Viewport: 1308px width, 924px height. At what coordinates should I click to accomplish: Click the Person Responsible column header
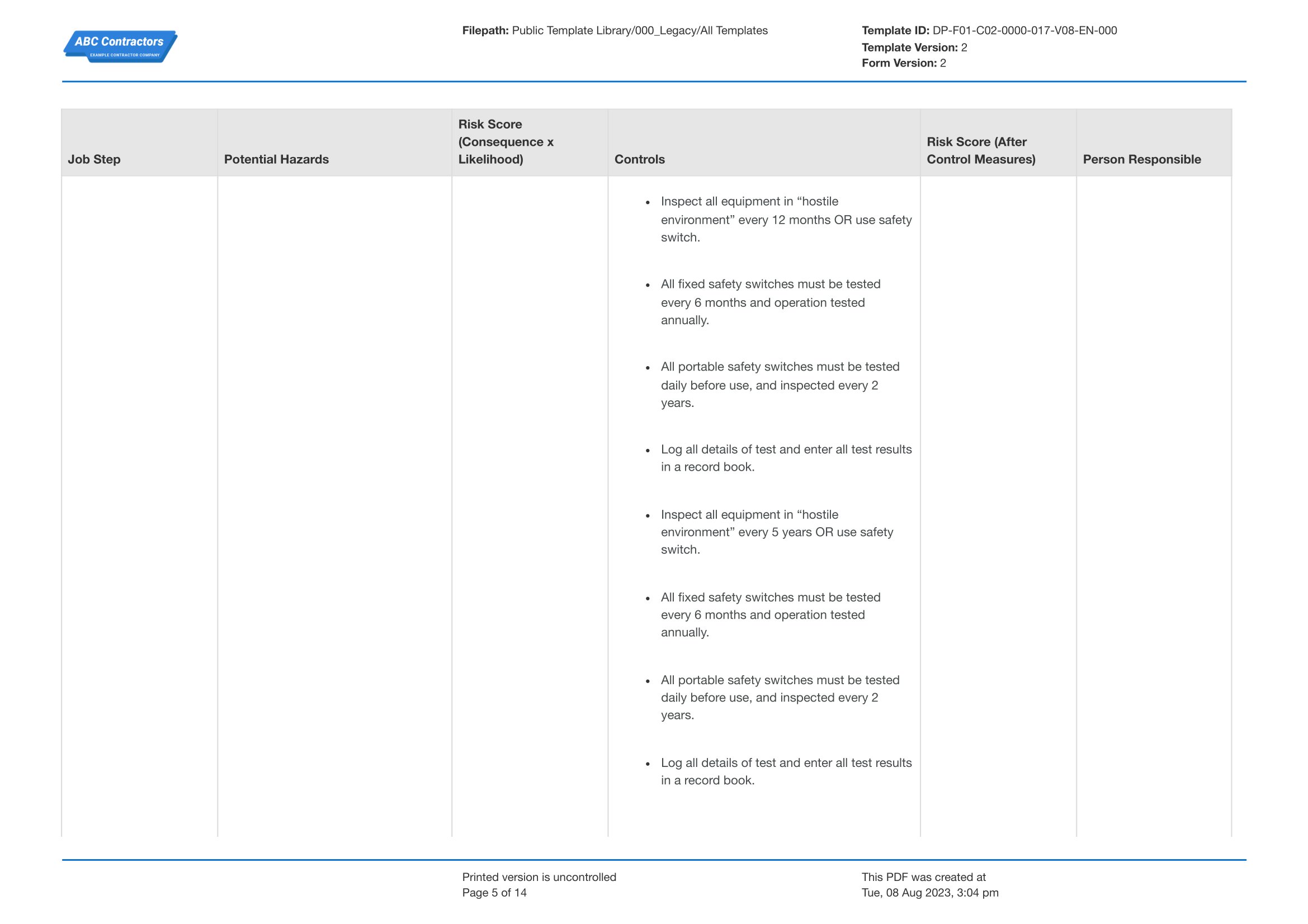1142,159
